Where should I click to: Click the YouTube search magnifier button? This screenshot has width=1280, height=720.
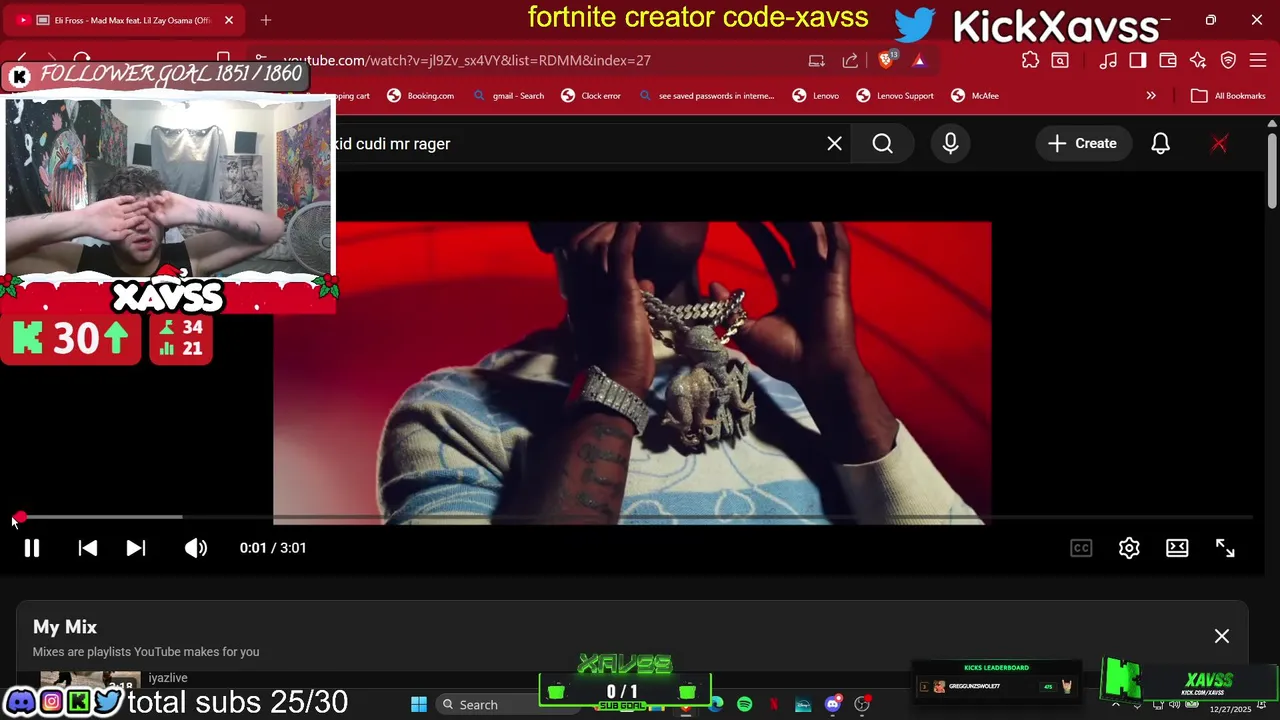[x=883, y=144]
